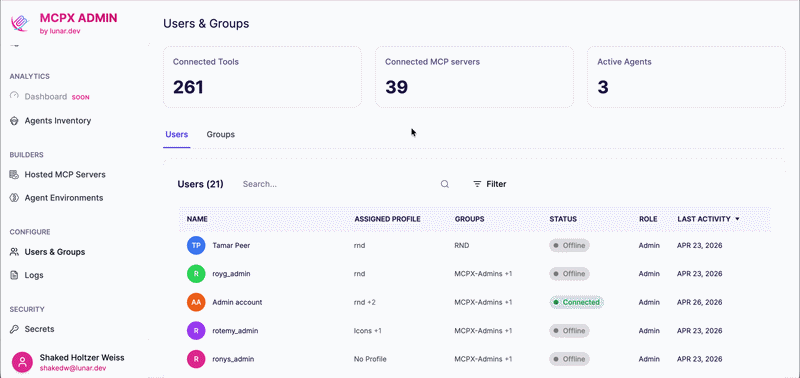Click Tamar Peer's TP avatar
800x378 pixels.
[196, 245]
